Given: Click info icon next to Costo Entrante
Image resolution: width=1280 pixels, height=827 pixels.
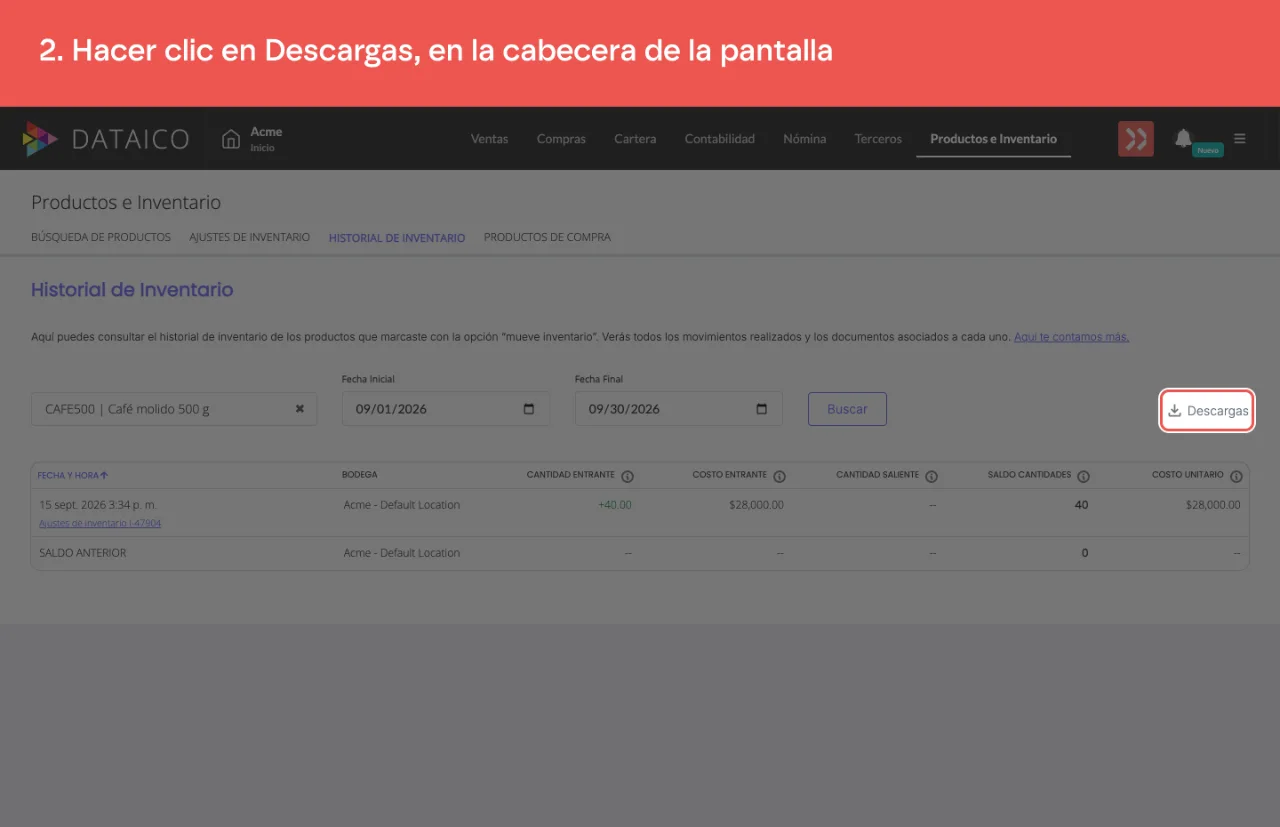Looking at the screenshot, I should (x=779, y=476).
